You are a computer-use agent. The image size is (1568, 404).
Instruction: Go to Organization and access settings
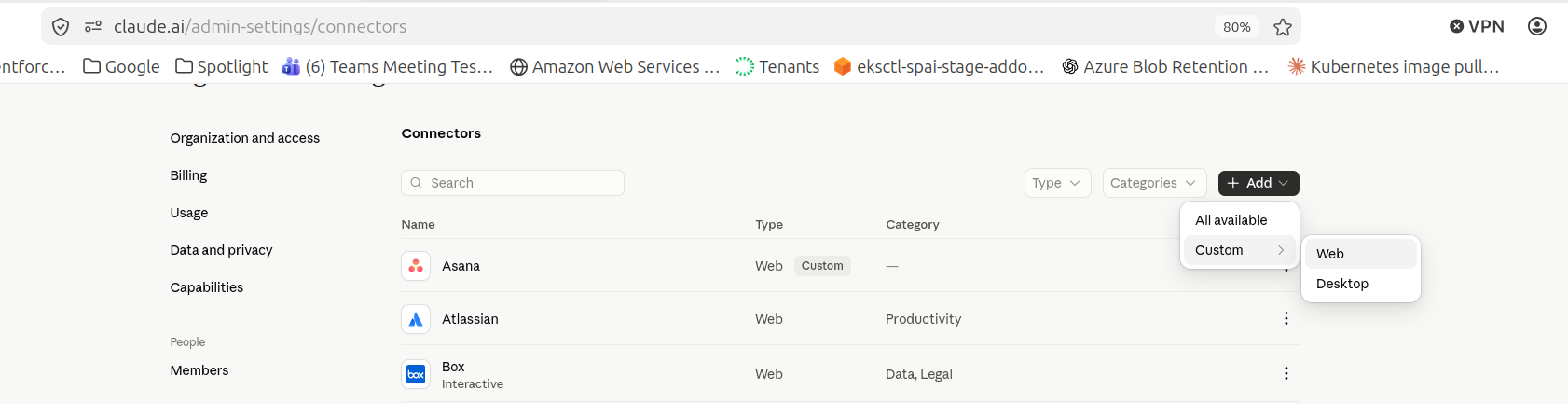pos(245,138)
